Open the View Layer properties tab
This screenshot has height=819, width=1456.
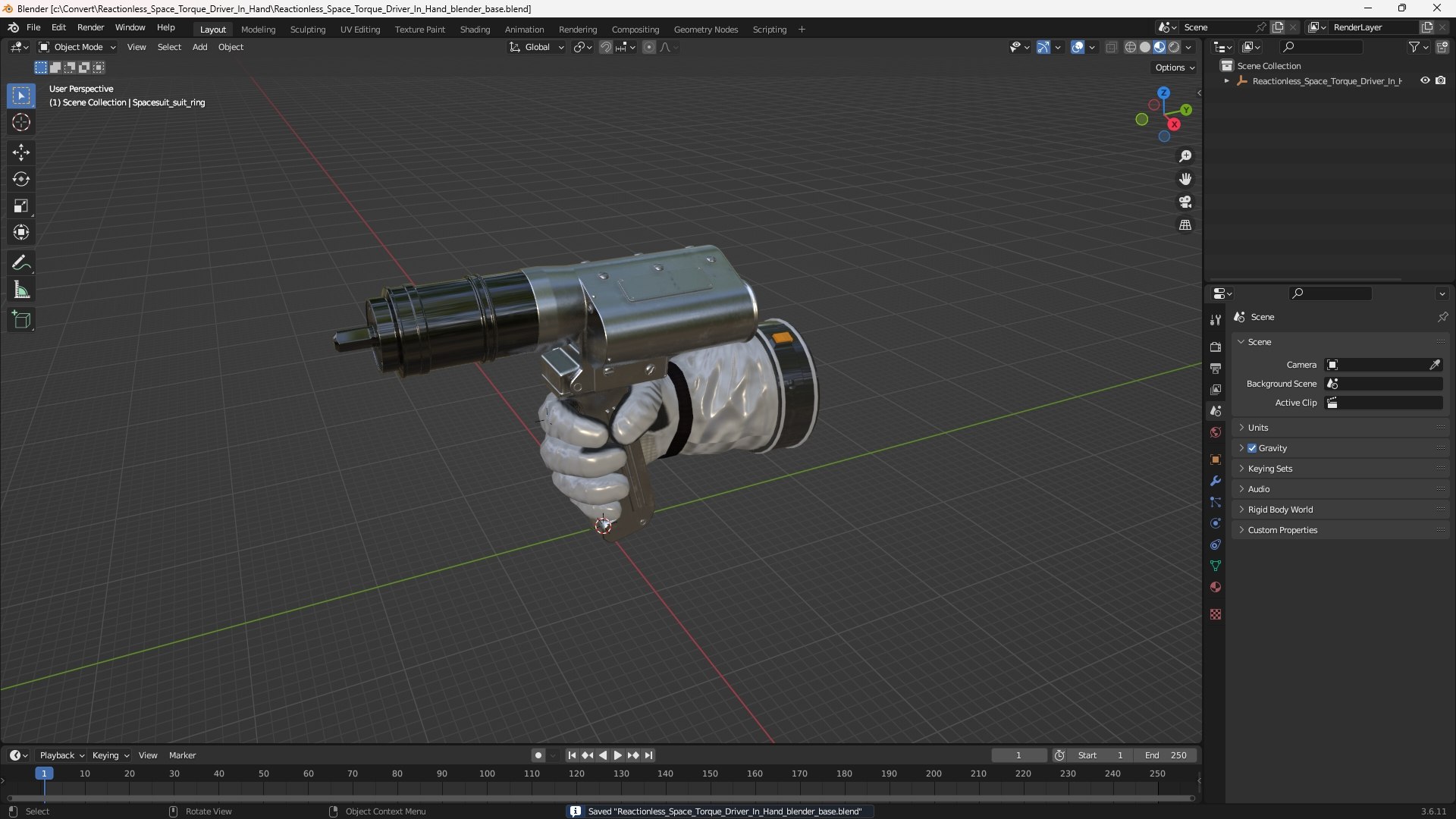[x=1216, y=389]
